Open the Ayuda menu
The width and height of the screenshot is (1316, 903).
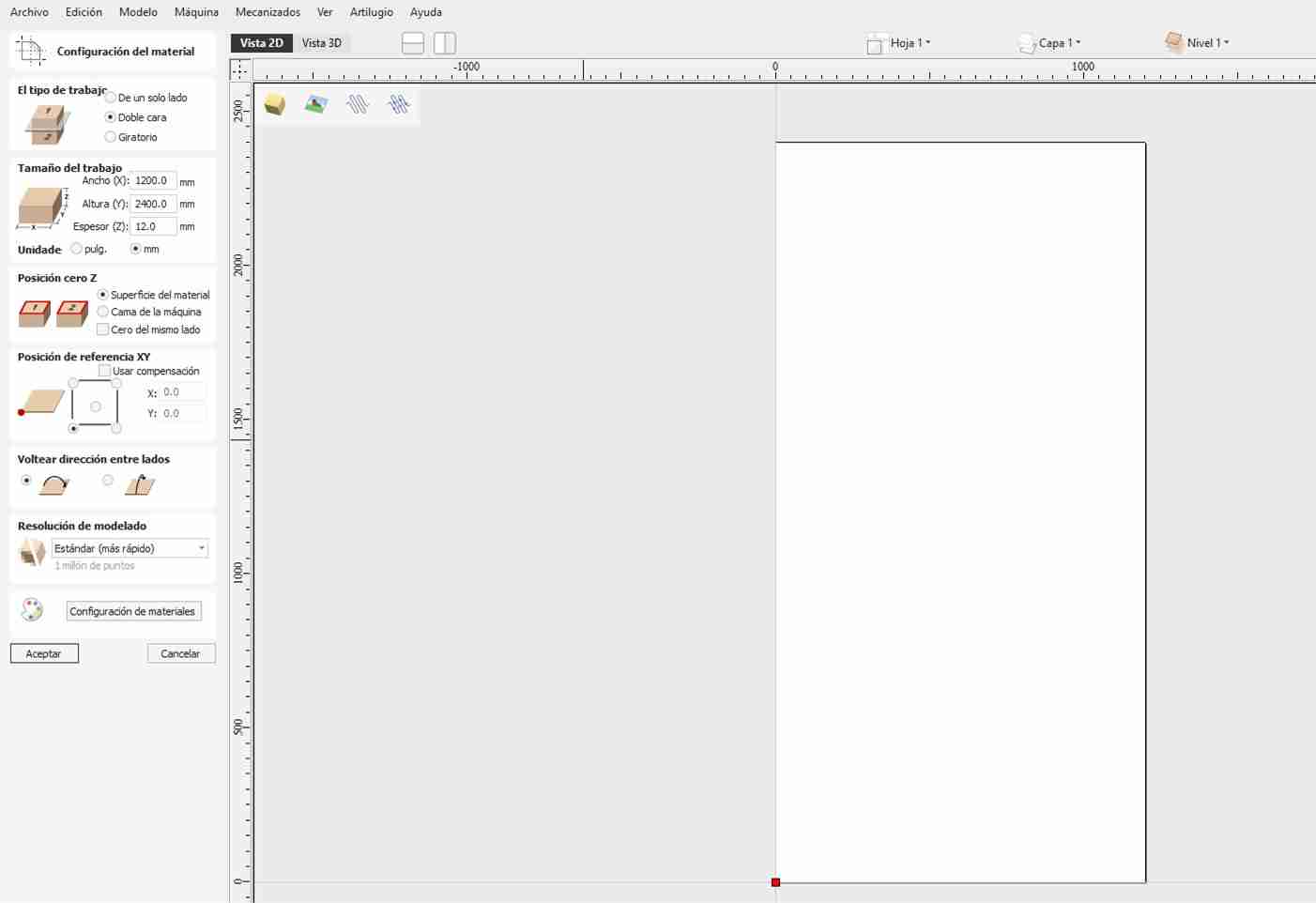tap(426, 12)
